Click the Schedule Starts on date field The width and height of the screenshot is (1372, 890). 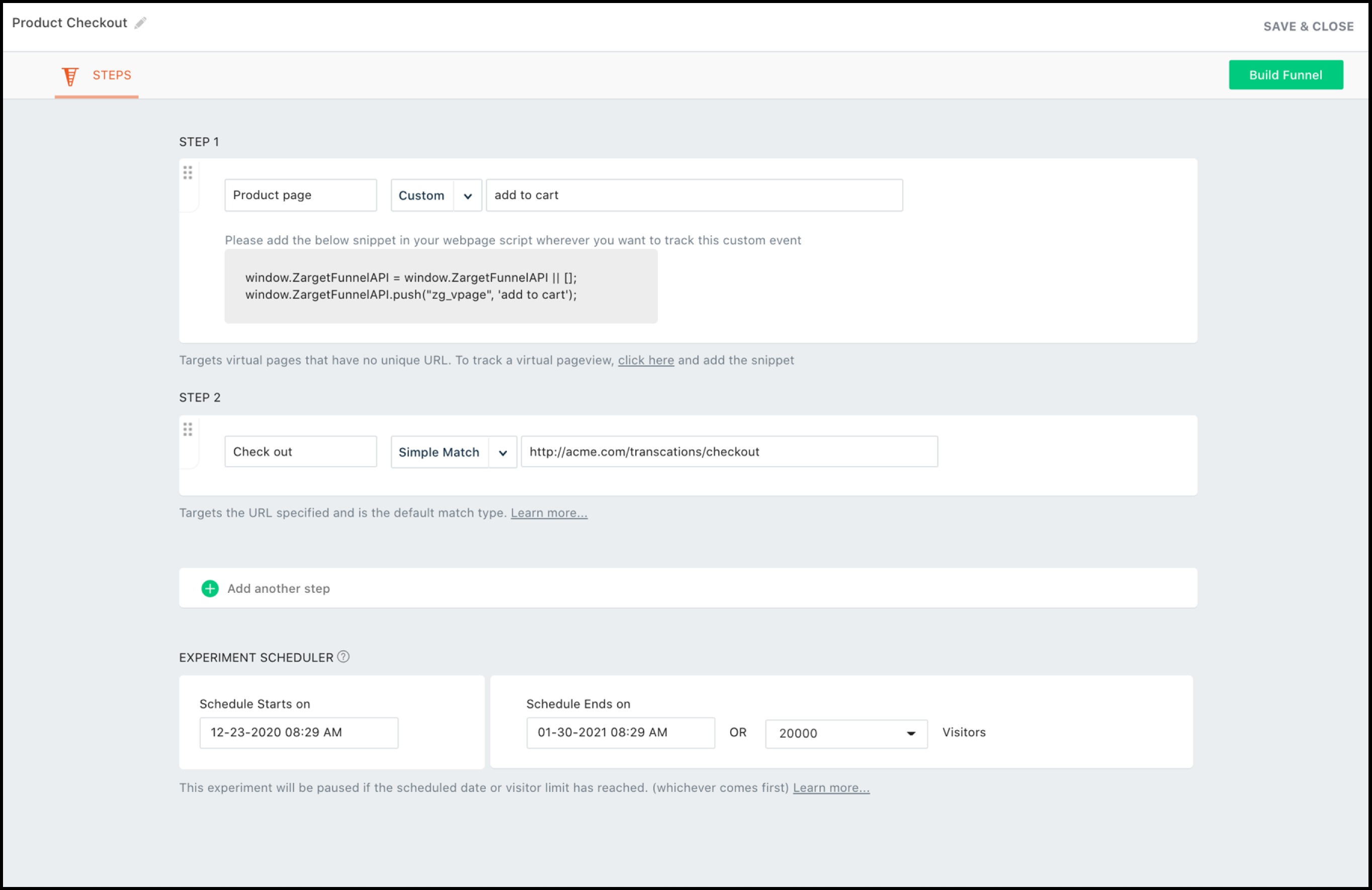[299, 733]
